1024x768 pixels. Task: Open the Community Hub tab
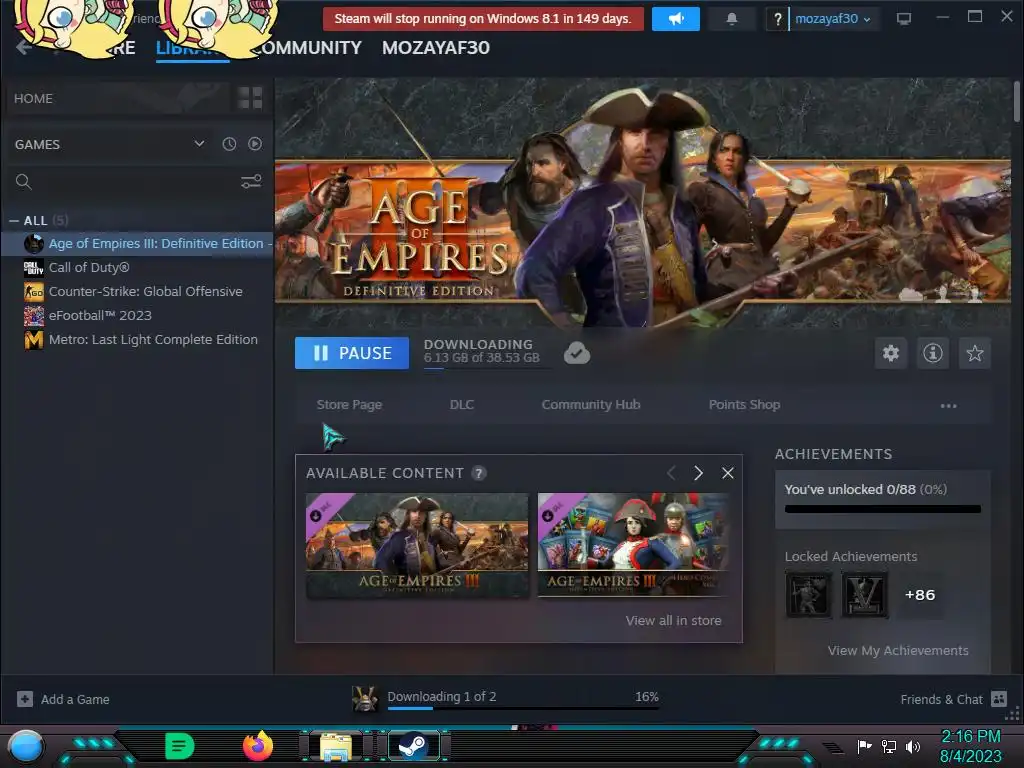[x=591, y=405]
